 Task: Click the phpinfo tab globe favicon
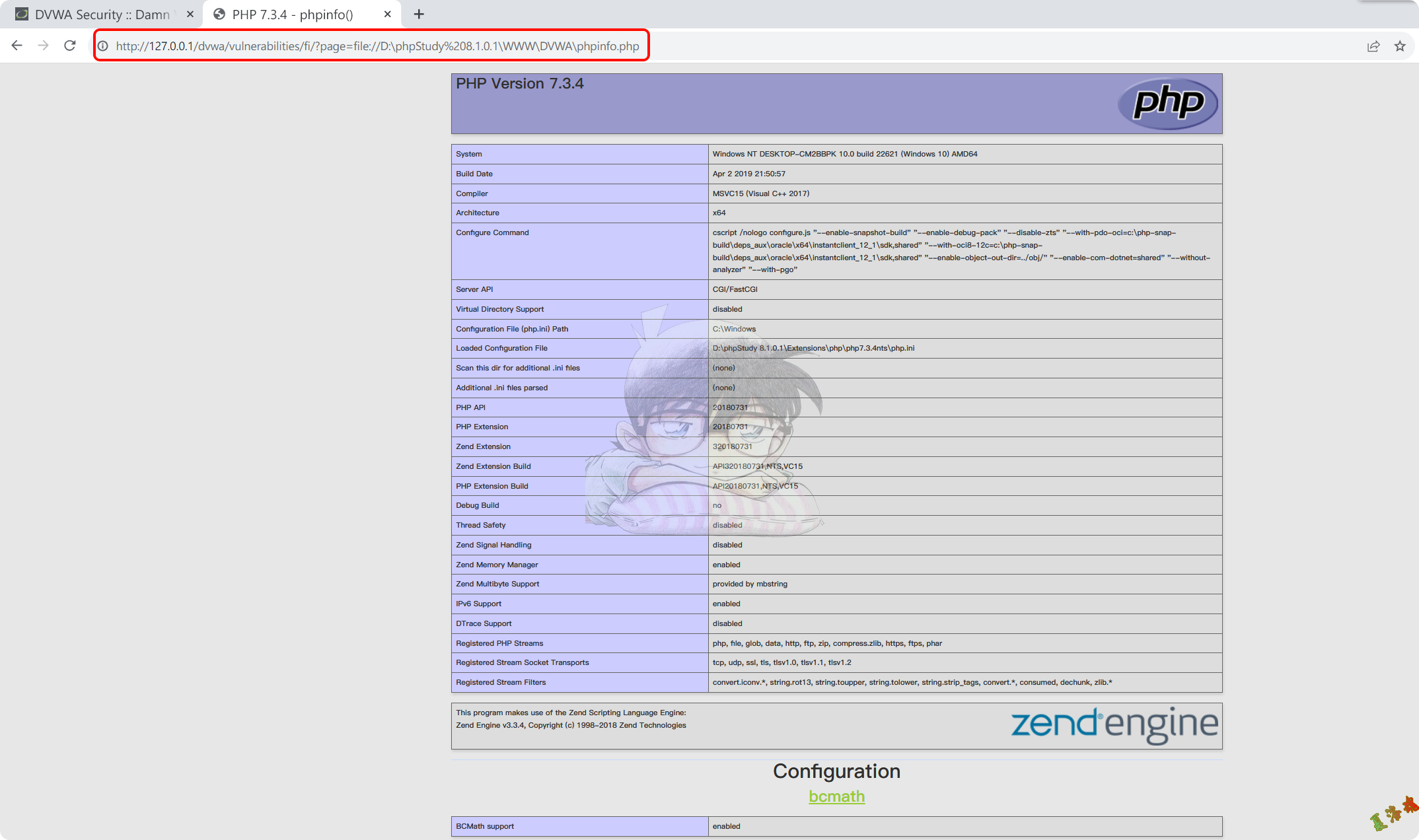click(x=219, y=14)
